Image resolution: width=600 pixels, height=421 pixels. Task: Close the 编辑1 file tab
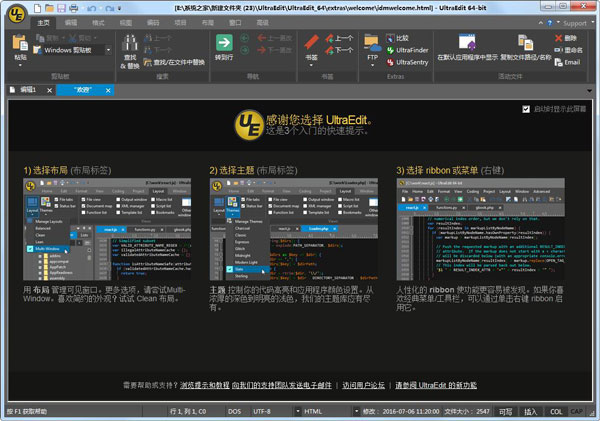(49, 90)
